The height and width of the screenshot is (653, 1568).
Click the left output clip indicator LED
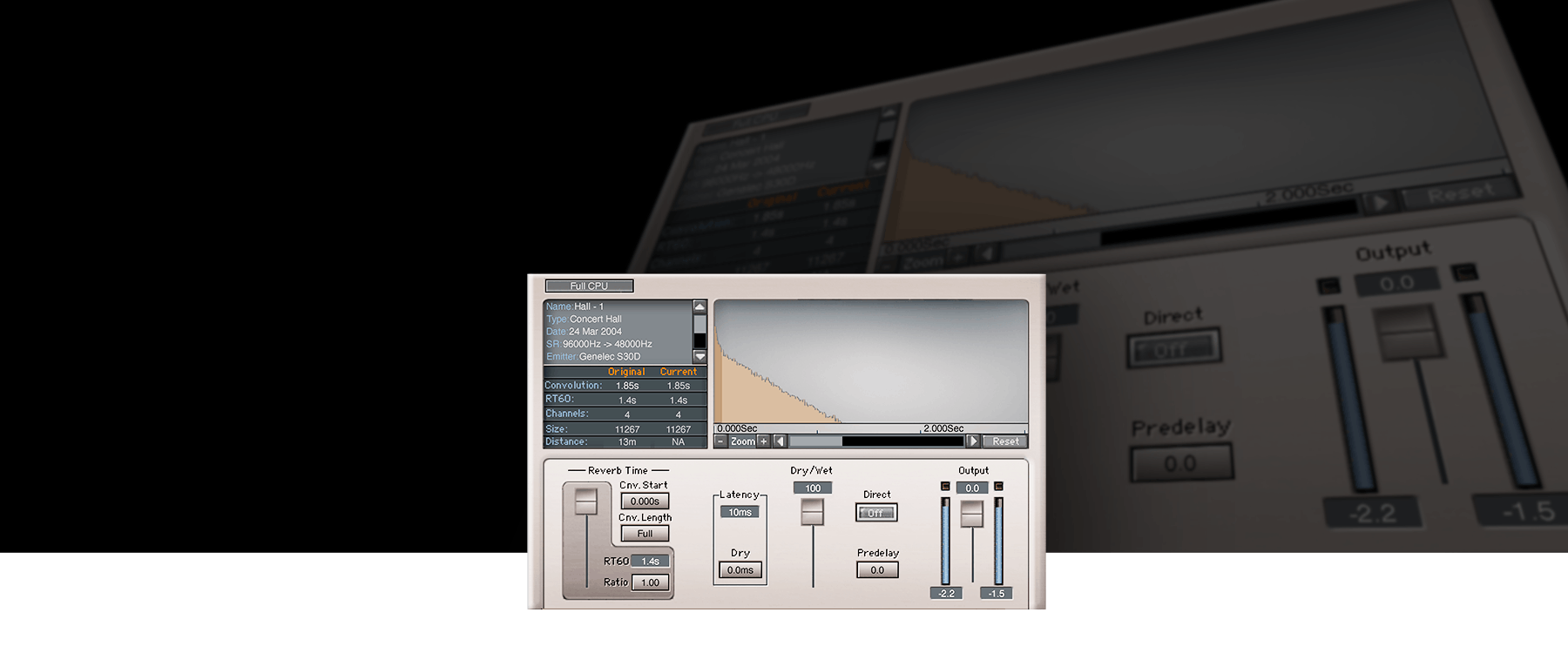(946, 487)
